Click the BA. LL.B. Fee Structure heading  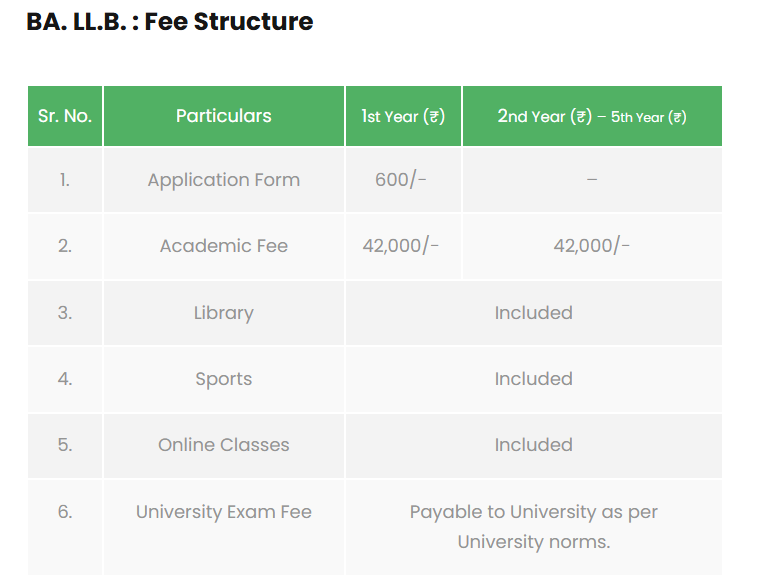pyautogui.click(x=170, y=21)
